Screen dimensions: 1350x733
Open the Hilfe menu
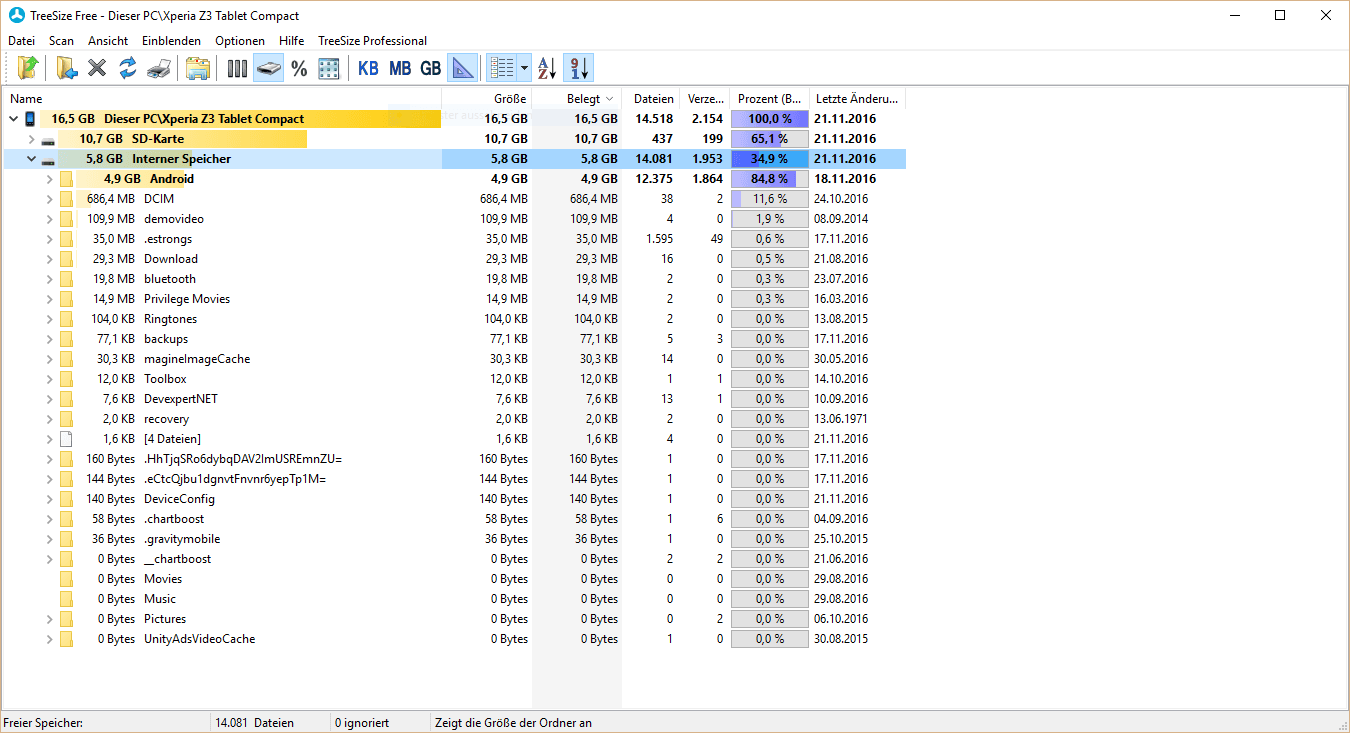tap(292, 41)
